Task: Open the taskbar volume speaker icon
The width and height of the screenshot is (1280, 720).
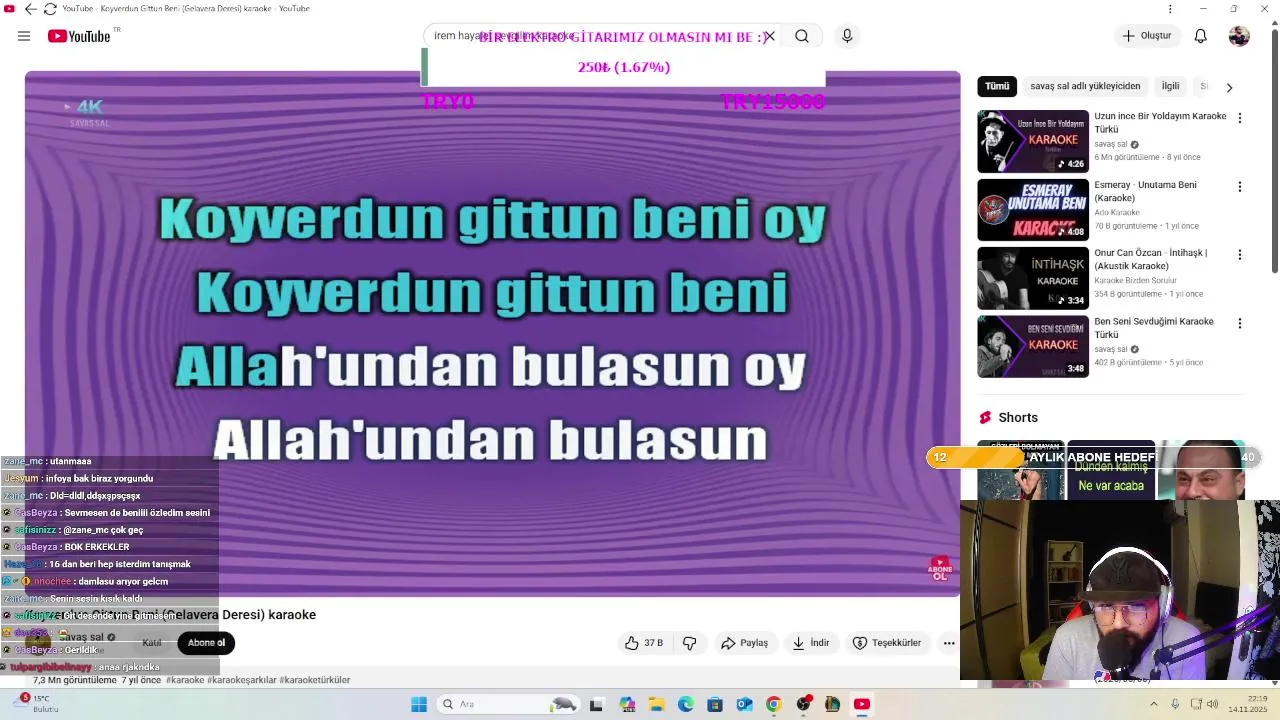Action: (x=1212, y=704)
